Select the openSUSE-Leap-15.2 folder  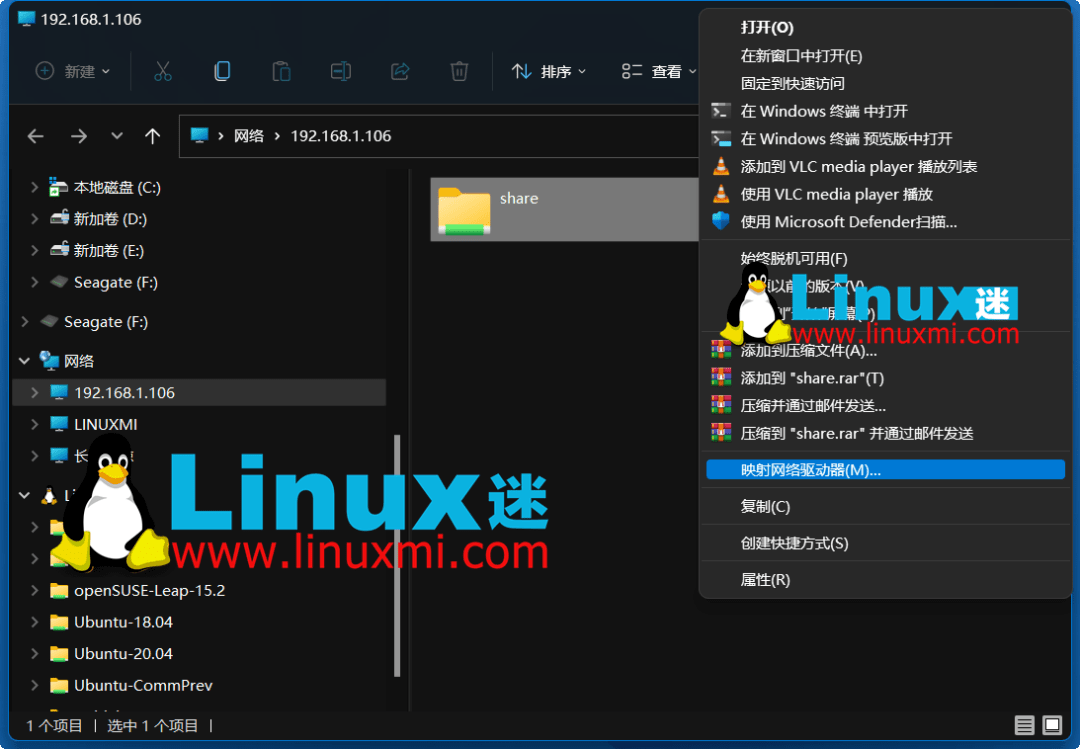149,591
